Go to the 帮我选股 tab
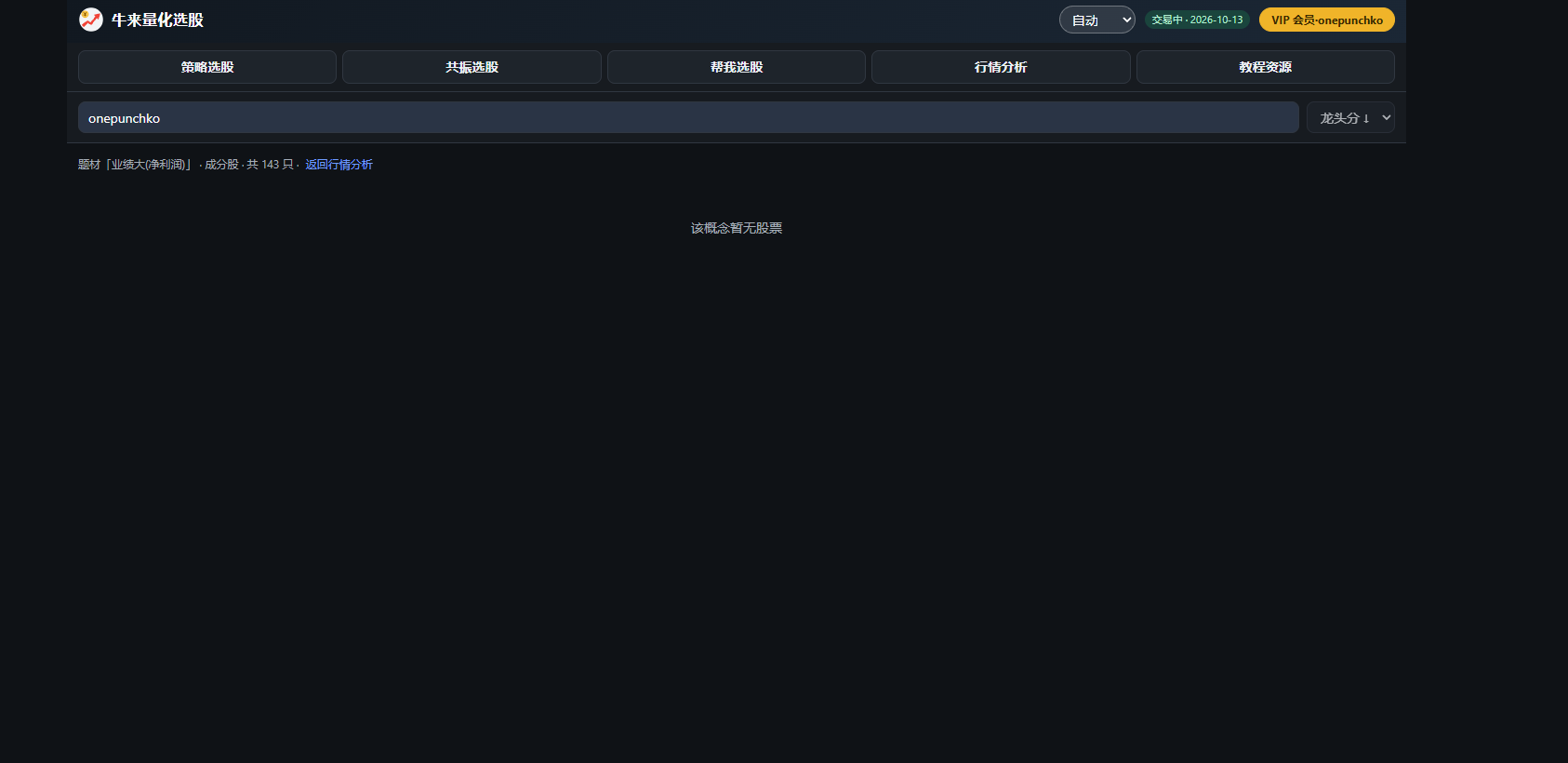This screenshot has width=1568, height=763. pyautogui.click(x=737, y=67)
